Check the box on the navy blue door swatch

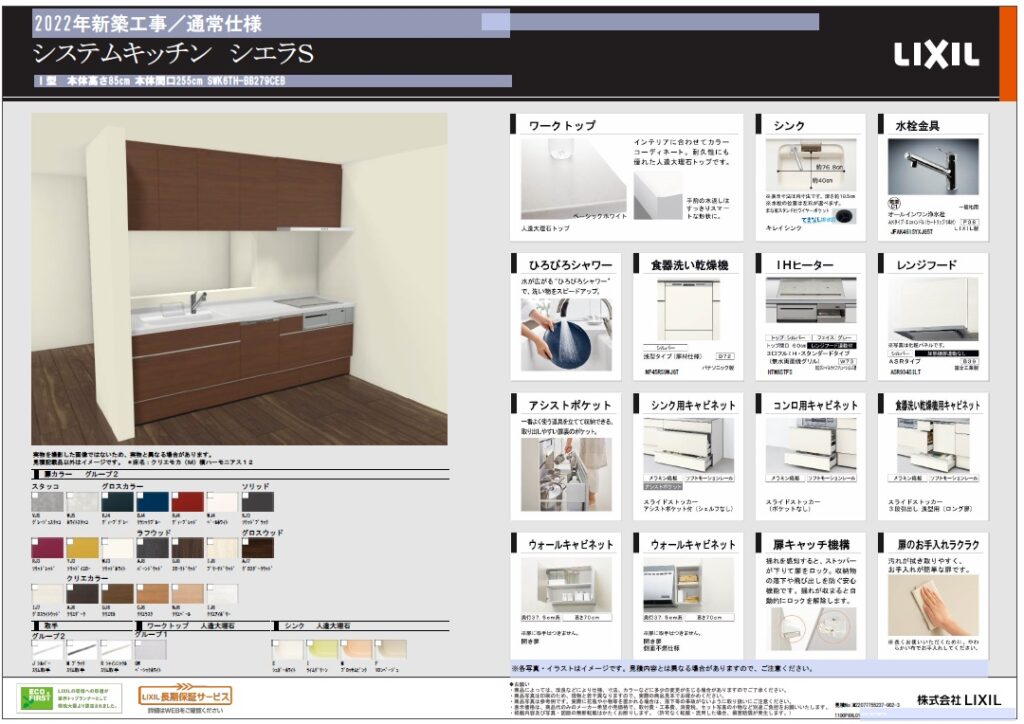pyautogui.click(x=141, y=493)
